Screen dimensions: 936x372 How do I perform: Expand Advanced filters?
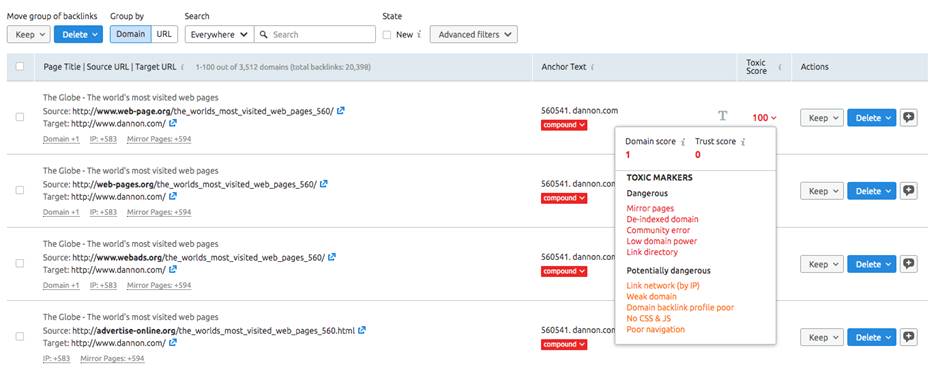click(473, 35)
